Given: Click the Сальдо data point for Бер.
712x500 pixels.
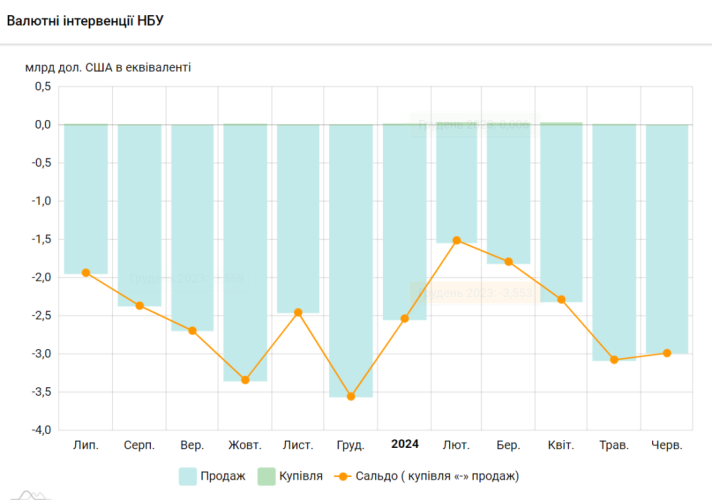Looking at the screenshot, I should pyautogui.click(x=509, y=262).
